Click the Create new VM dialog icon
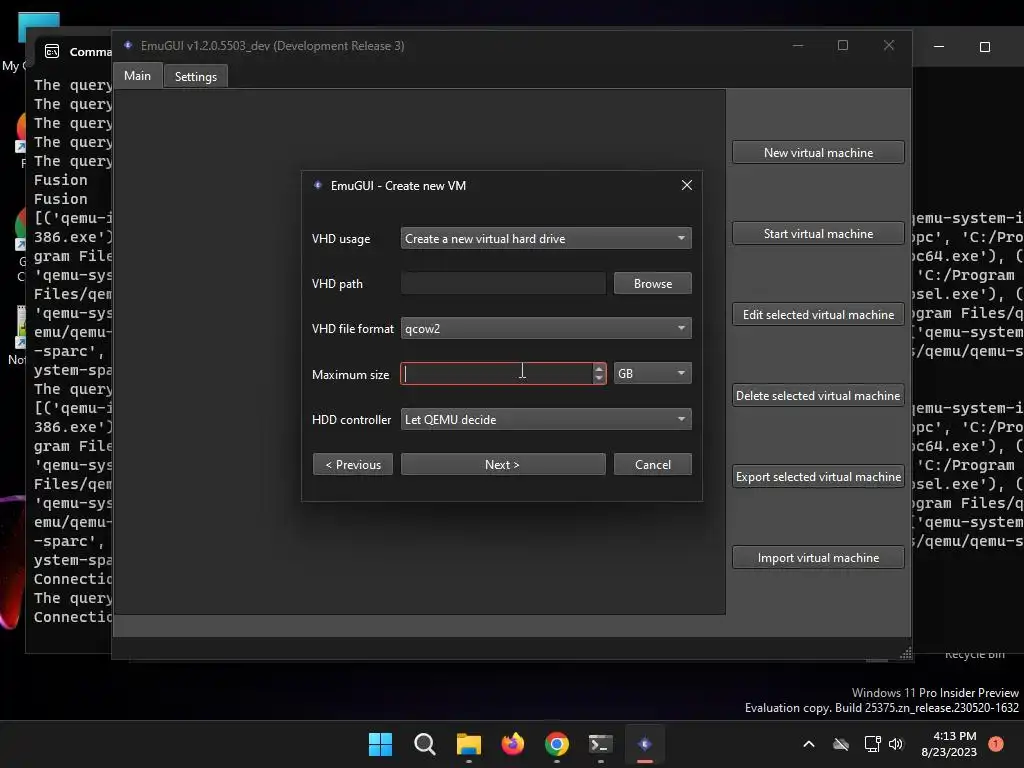This screenshot has width=1024, height=768. point(318,185)
